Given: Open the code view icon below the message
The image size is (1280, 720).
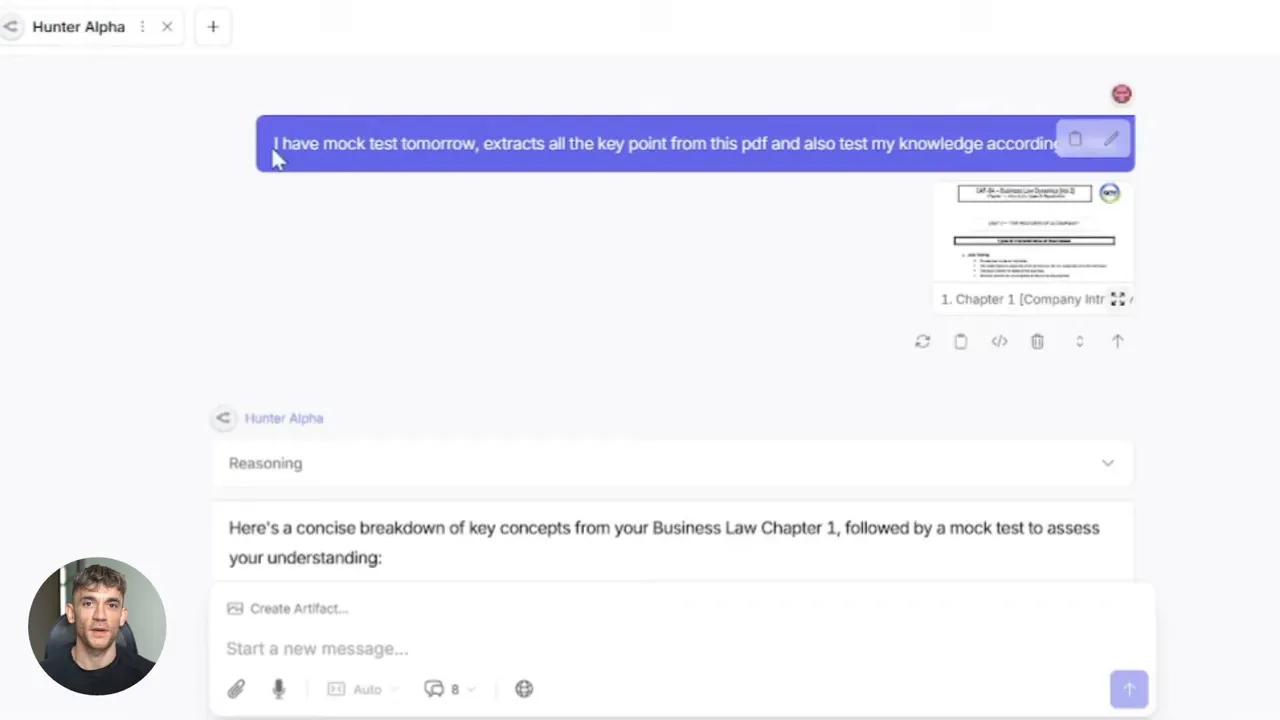Looking at the screenshot, I should (999, 341).
